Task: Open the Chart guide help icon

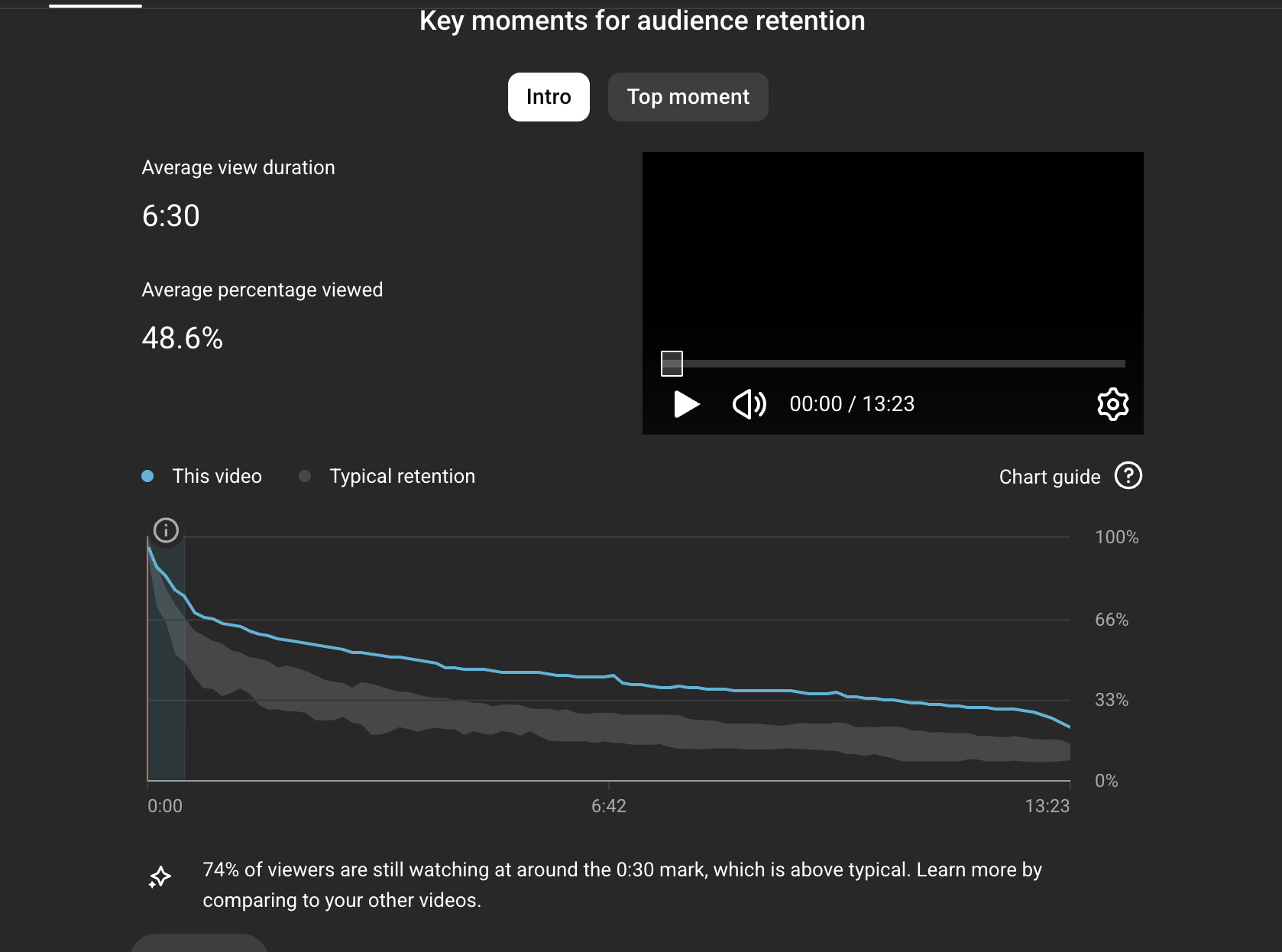Action: (1128, 476)
